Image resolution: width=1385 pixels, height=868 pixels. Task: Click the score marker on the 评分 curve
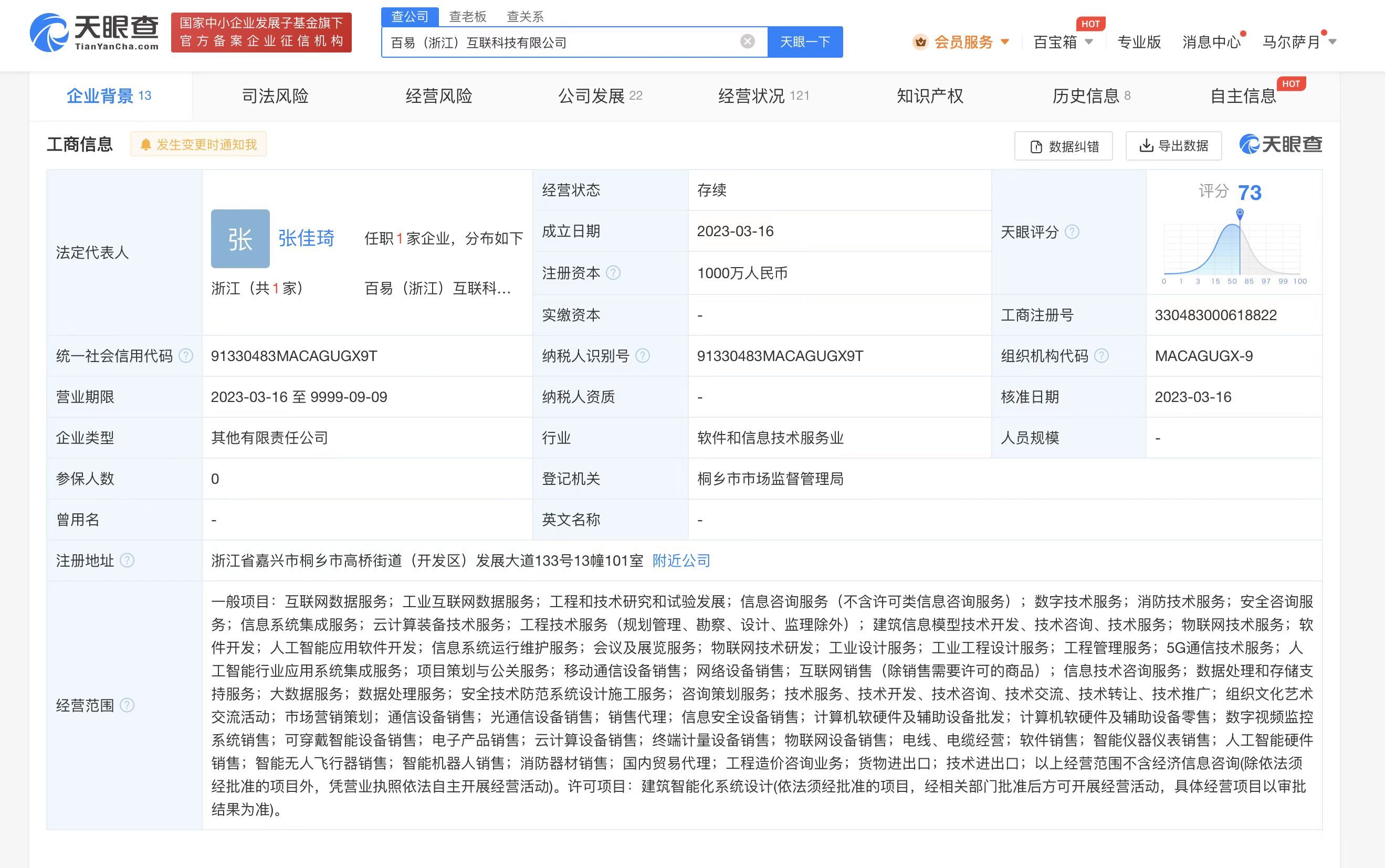1239,214
